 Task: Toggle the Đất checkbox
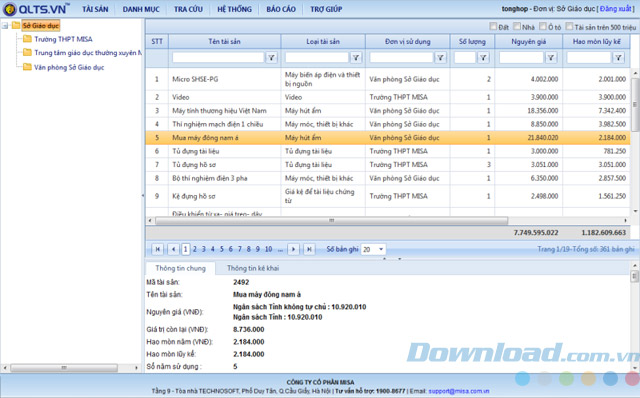tap(493, 27)
